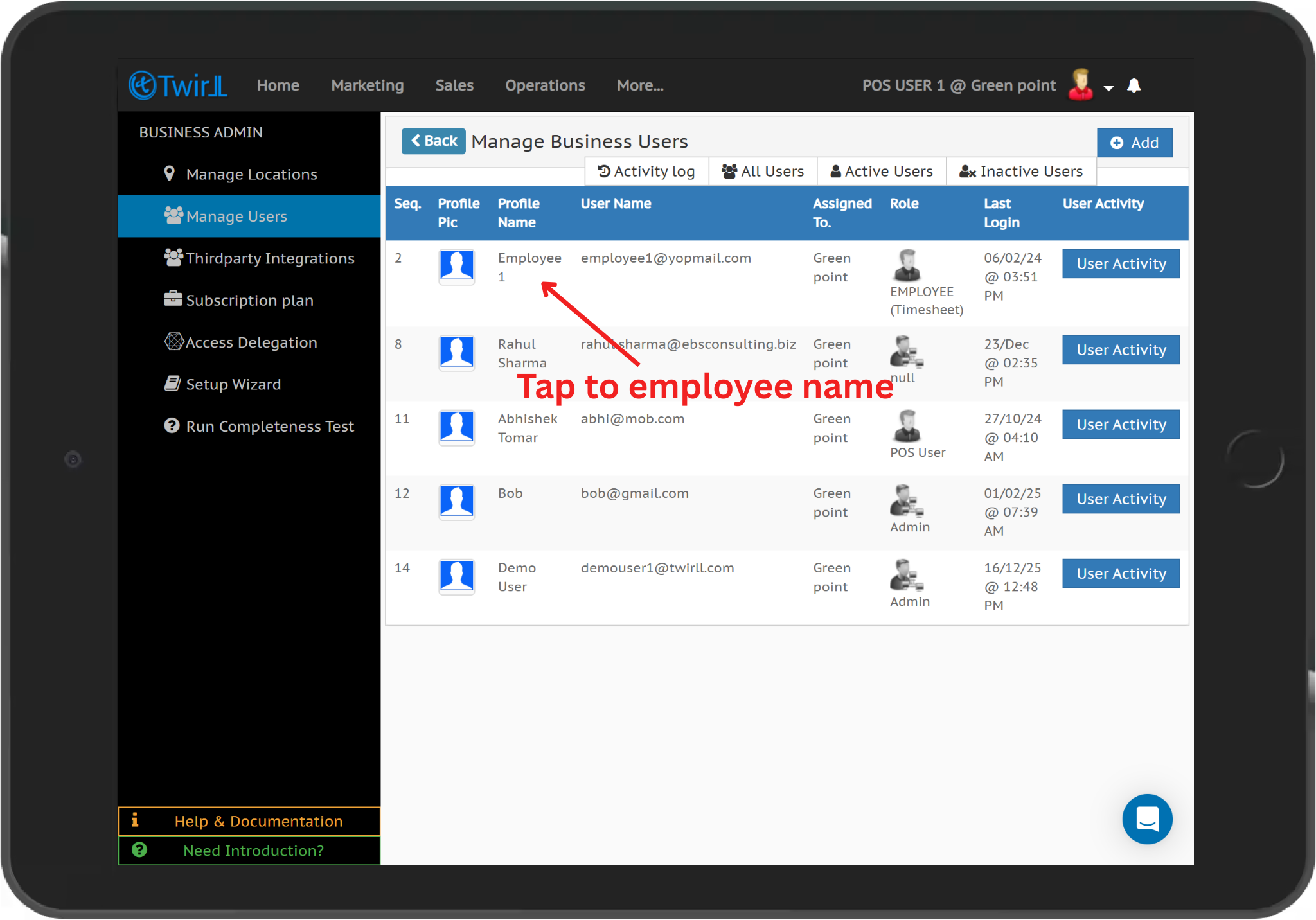Click the Back button
The width and height of the screenshot is (1316, 920).
pyautogui.click(x=434, y=141)
